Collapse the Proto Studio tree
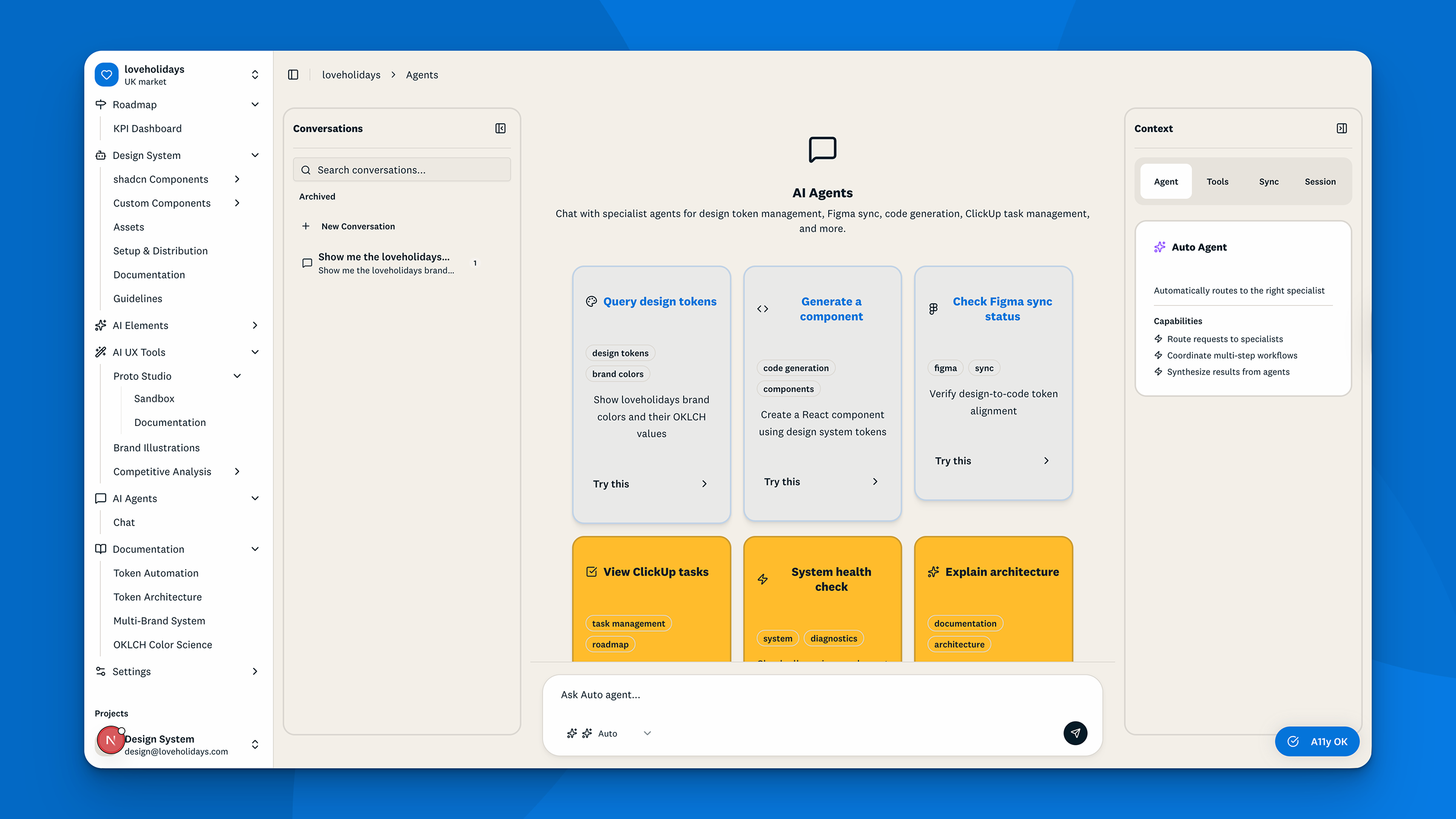1456x819 pixels. [x=237, y=376]
